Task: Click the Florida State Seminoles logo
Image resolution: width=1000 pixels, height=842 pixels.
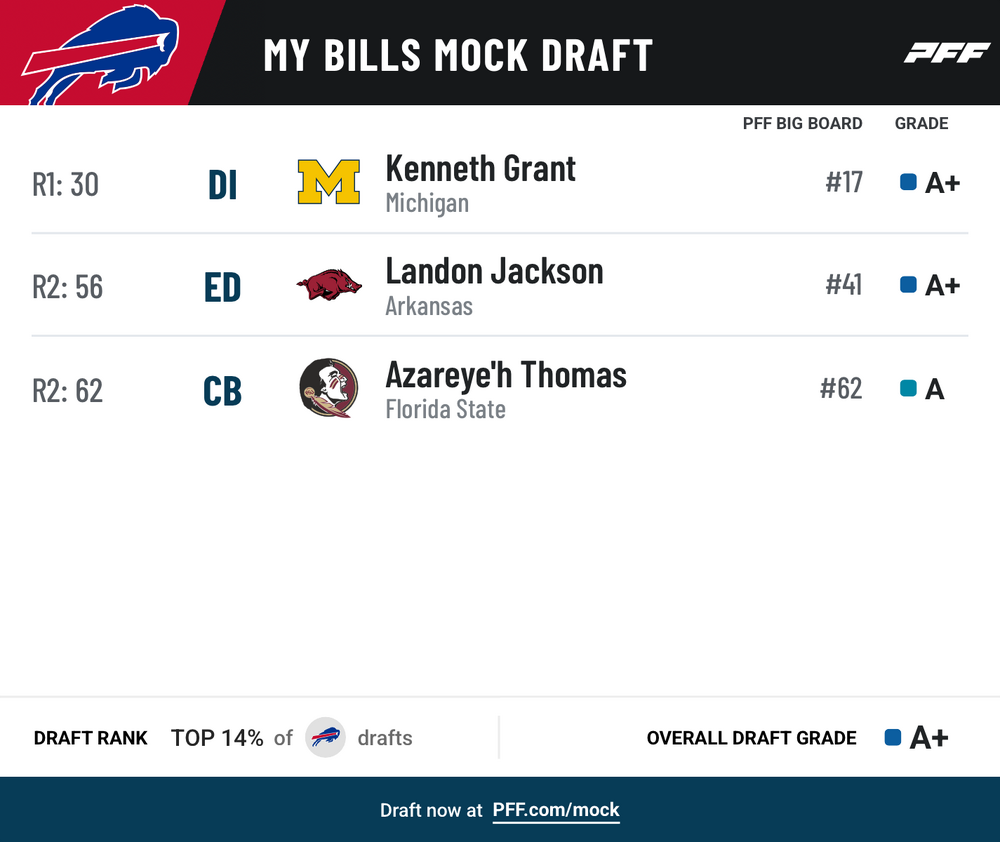Action: point(328,388)
